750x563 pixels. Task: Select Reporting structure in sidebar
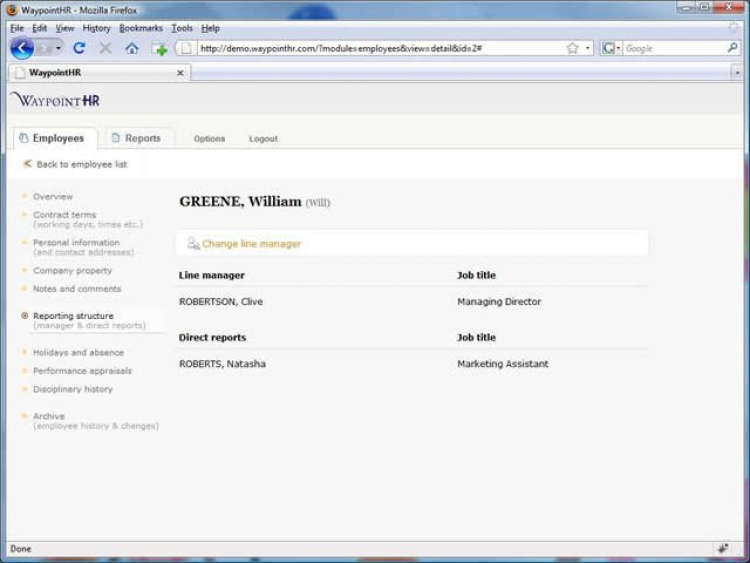point(73,316)
